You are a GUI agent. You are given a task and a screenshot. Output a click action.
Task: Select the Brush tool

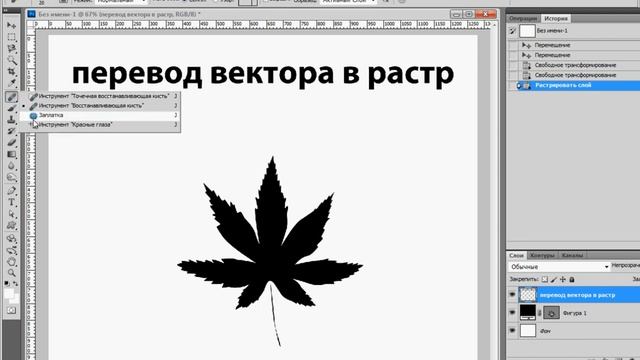[11, 108]
